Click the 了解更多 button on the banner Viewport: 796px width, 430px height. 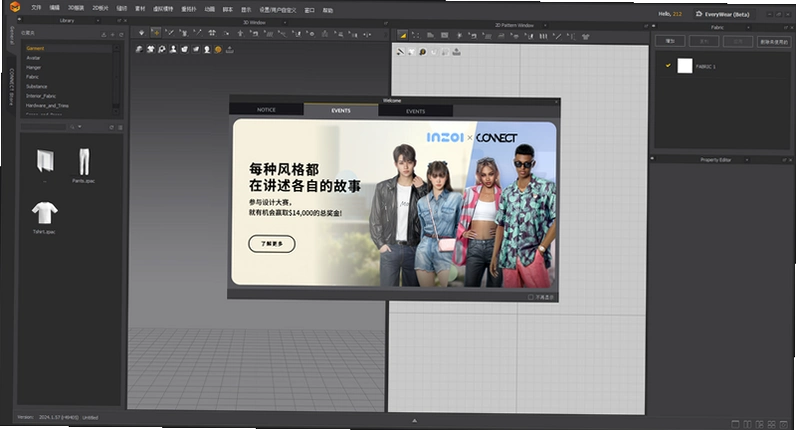272,244
